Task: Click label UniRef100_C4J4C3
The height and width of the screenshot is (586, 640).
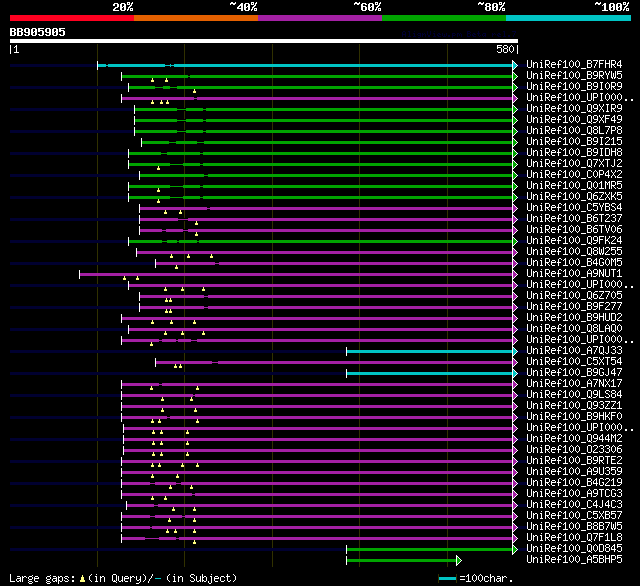Action: pos(574,505)
